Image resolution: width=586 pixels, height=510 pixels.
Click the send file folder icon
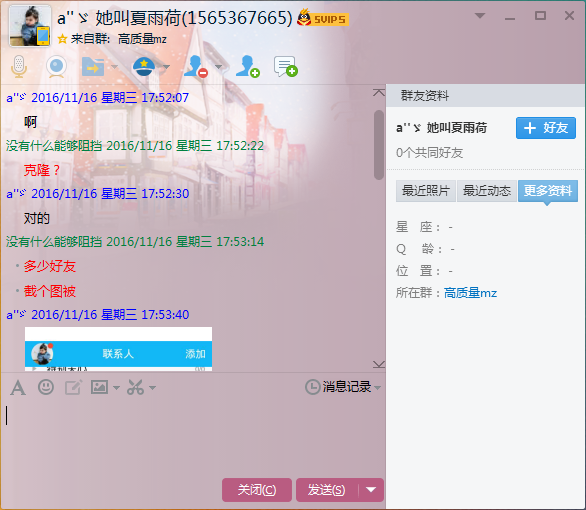click(x=93, y=67)
